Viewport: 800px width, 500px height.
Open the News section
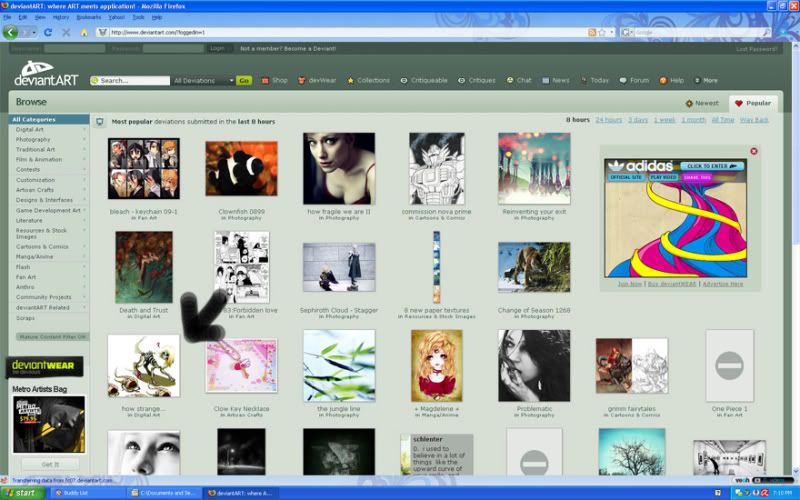click(556, 81)
